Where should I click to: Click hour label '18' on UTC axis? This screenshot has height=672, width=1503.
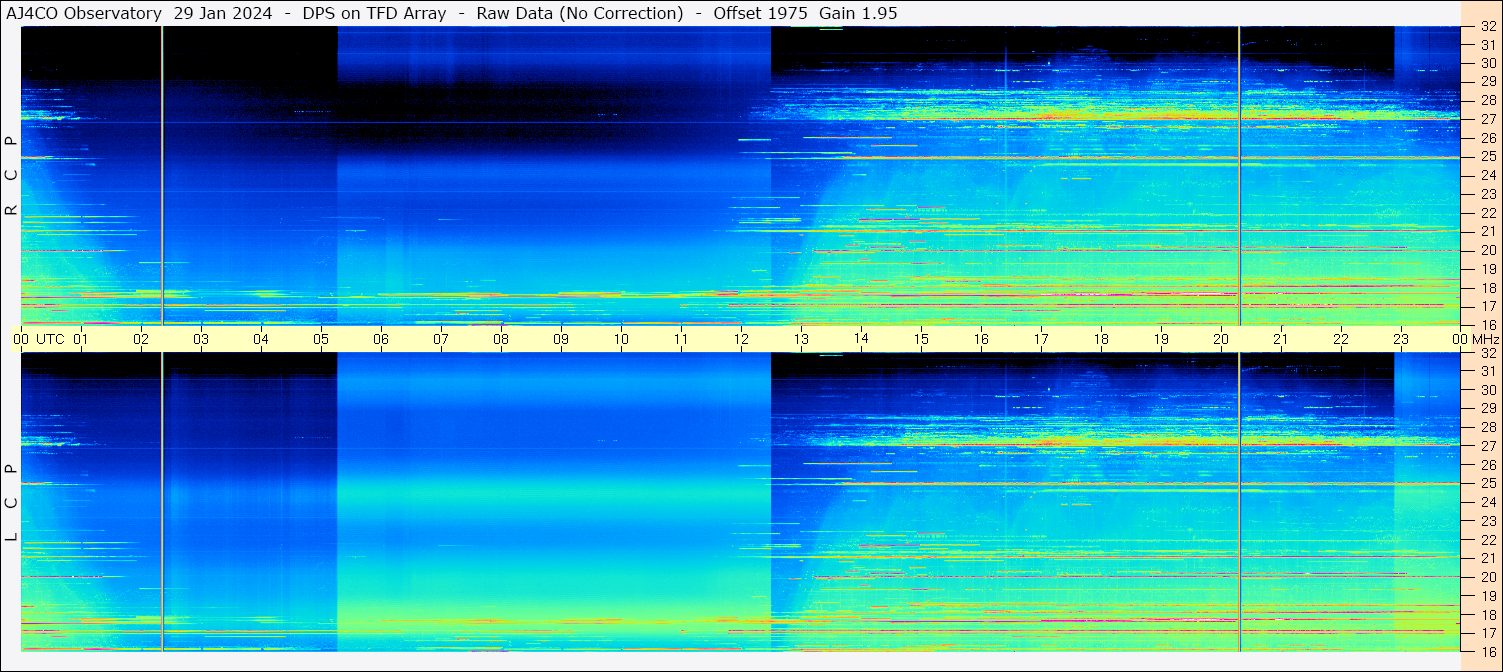tap(1101, 339)
